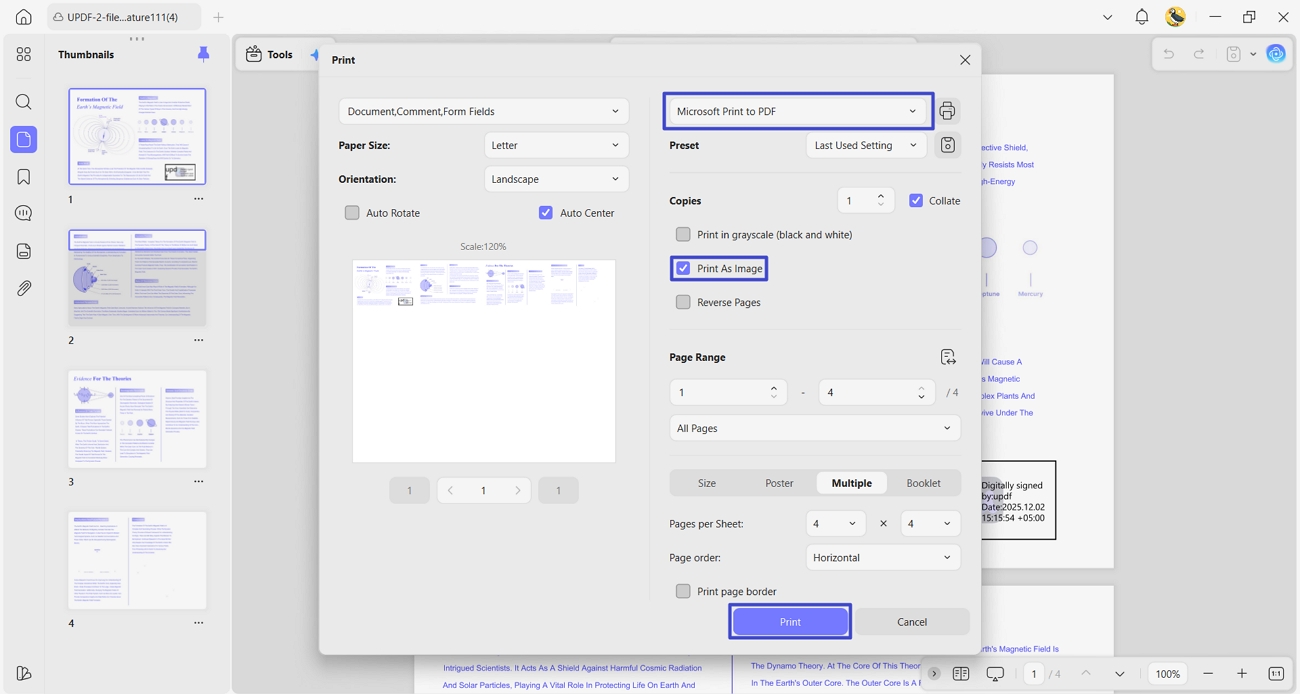The image size is (1300, 694).
Task: Toggle the Print As Image checkbox
Action: (x=683, y=269)
